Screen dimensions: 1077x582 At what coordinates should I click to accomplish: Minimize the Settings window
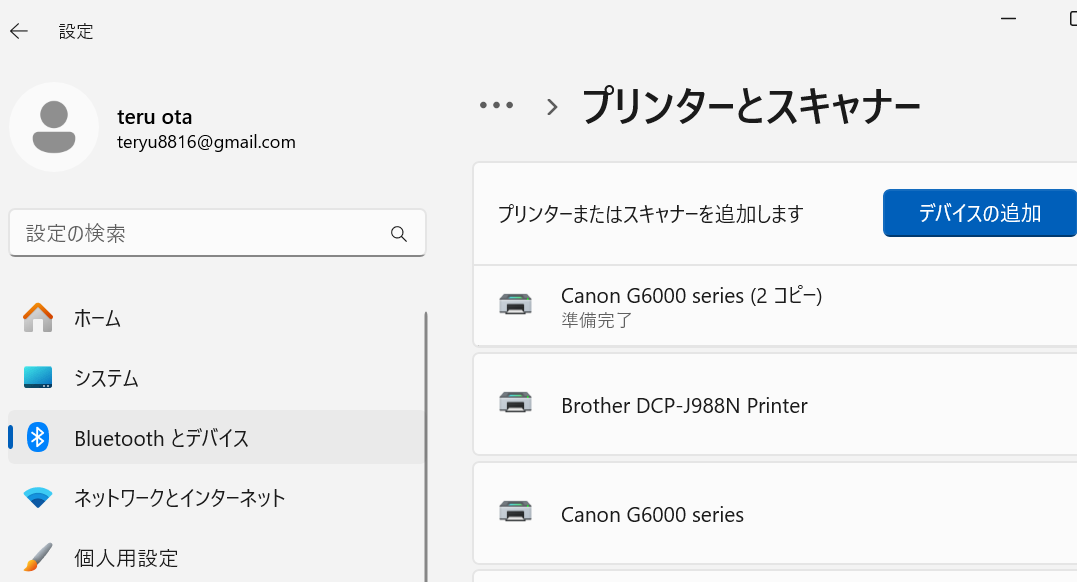1008,19
